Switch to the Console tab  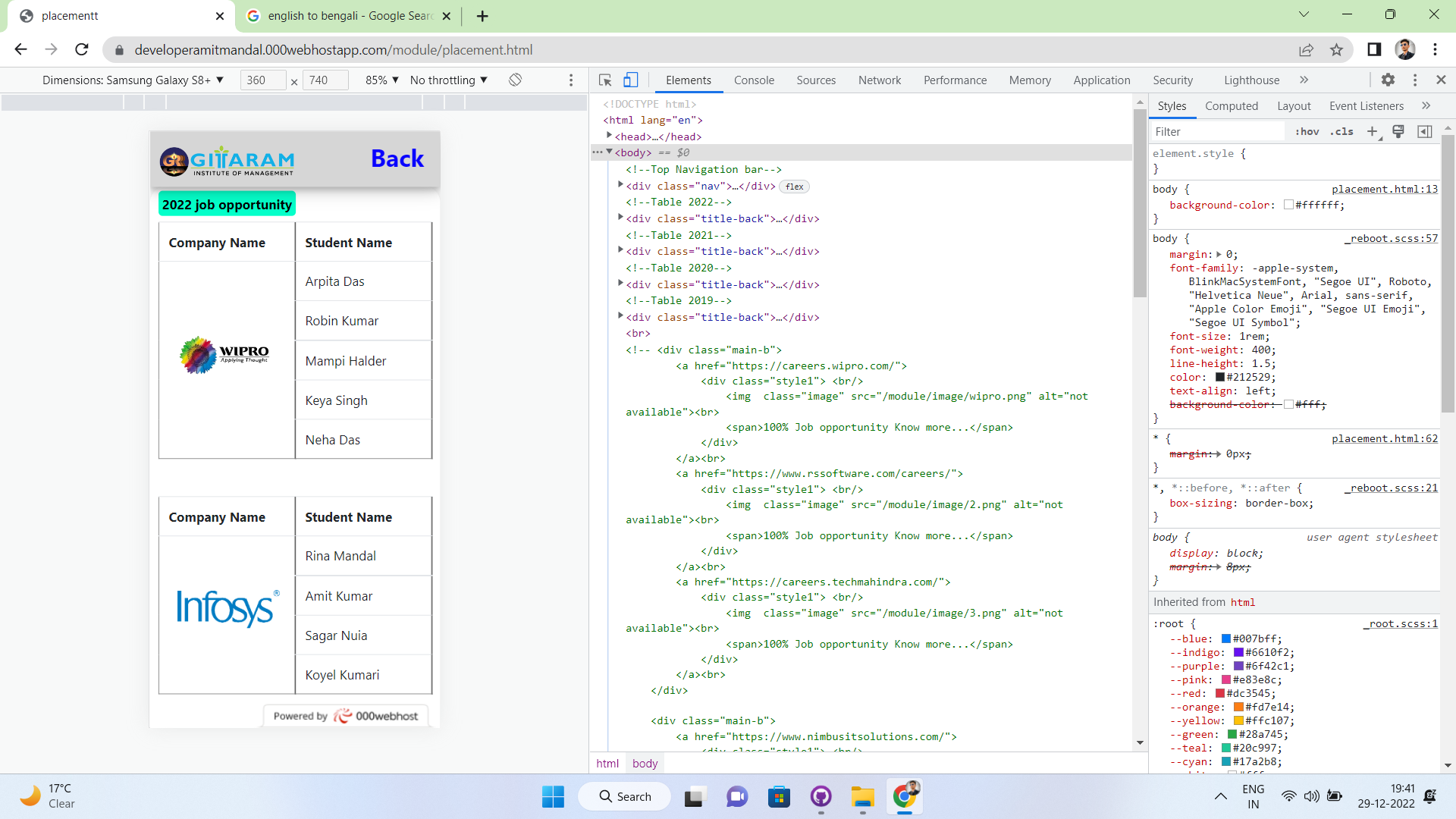(x=754, y=80)
